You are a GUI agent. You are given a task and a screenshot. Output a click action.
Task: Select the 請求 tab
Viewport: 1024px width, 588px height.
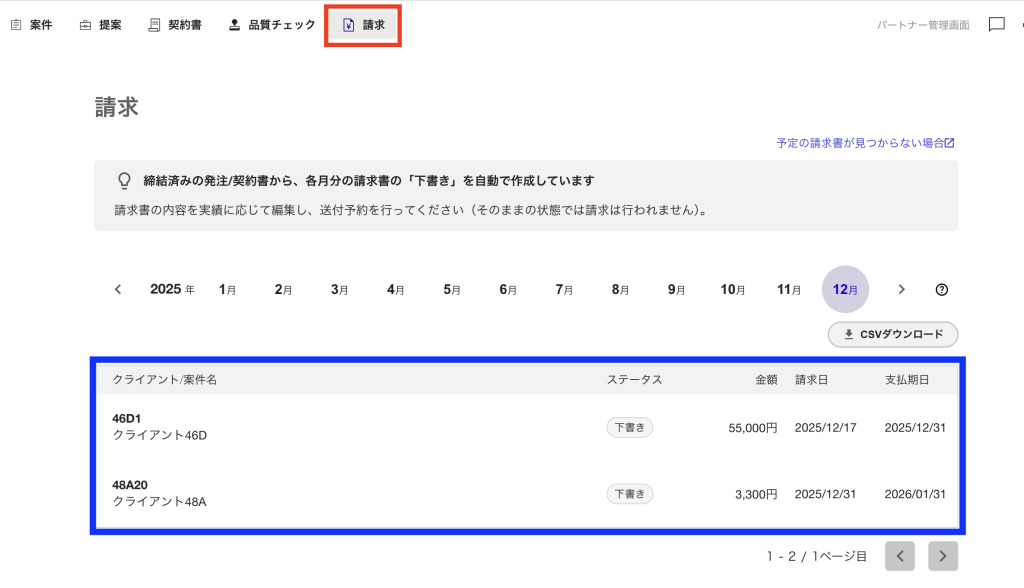pyautogui.click(x=364, y=25)
